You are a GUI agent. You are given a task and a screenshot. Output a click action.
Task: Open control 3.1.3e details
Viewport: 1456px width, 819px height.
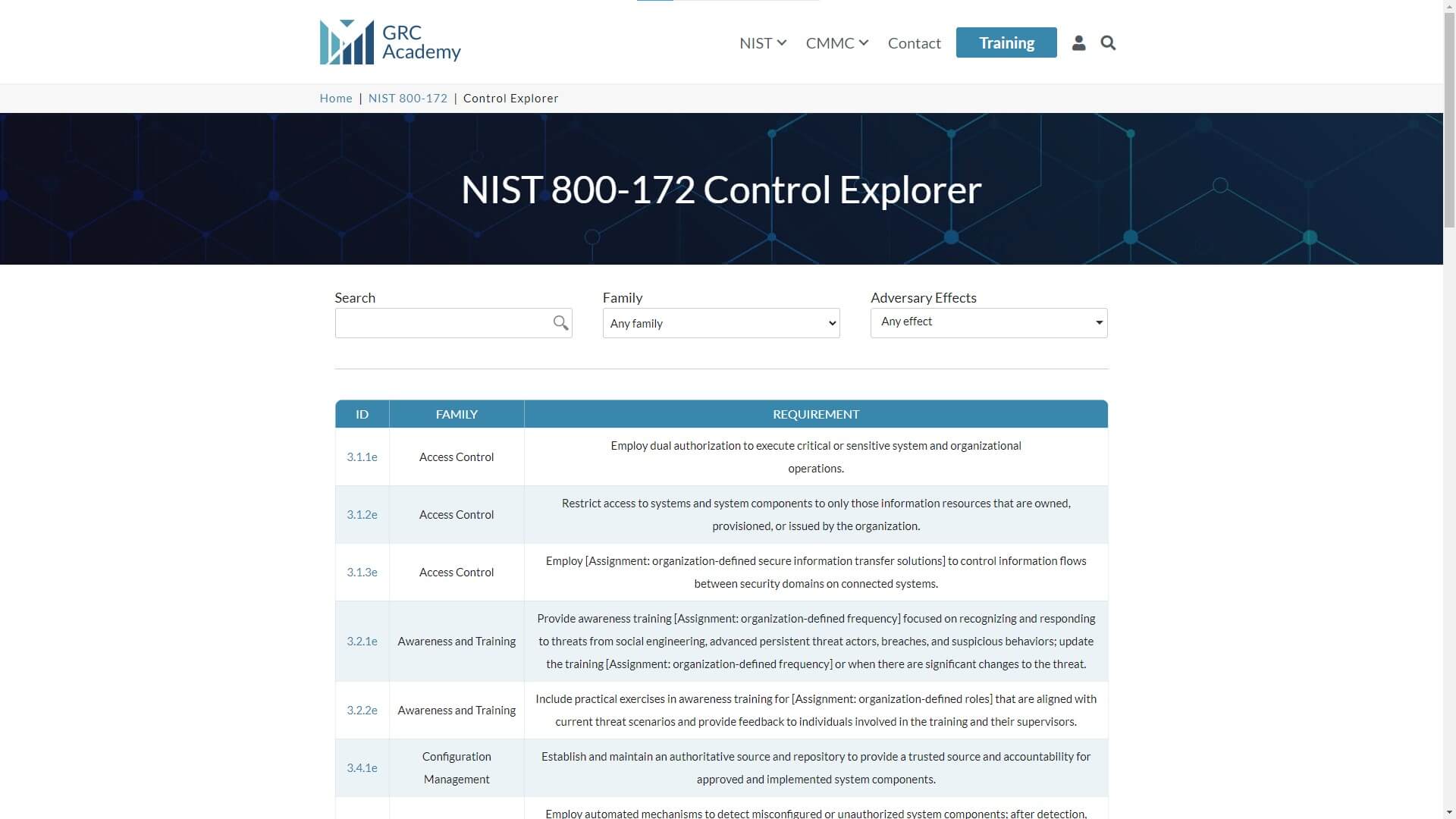coord(362,572)
